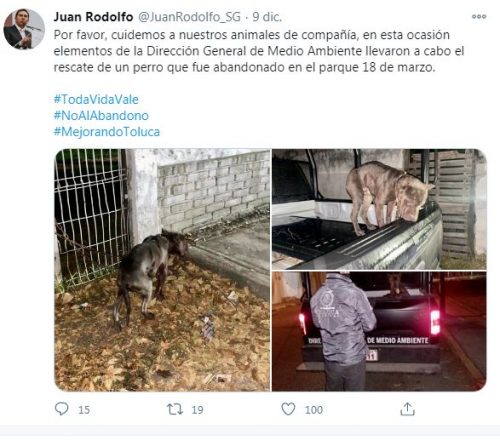This screenshot has width=500, height=440.
Task: Click the retweet arrows icon
Action: (x=175, y=409)
